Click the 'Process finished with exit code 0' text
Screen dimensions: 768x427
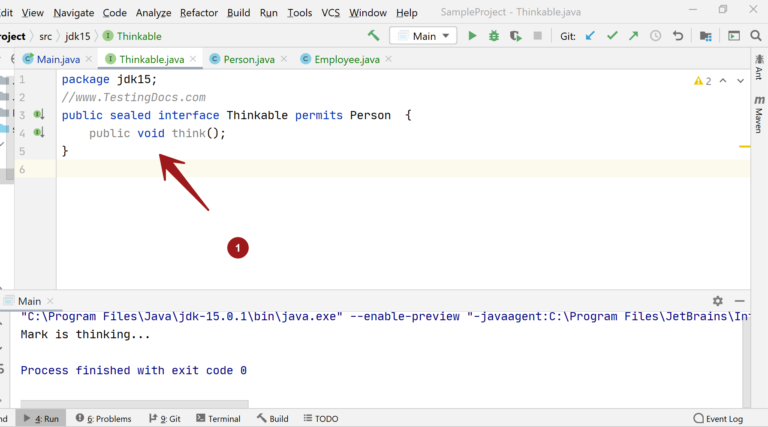pyautogui.click(x=134, y=370)
